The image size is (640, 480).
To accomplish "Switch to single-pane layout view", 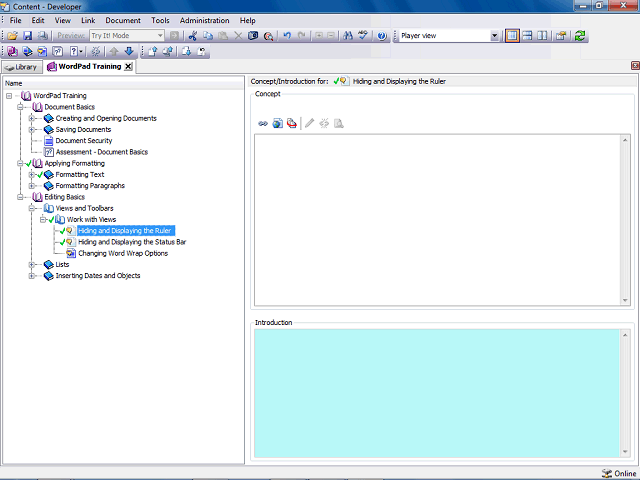I will click(x=512, y=36).
